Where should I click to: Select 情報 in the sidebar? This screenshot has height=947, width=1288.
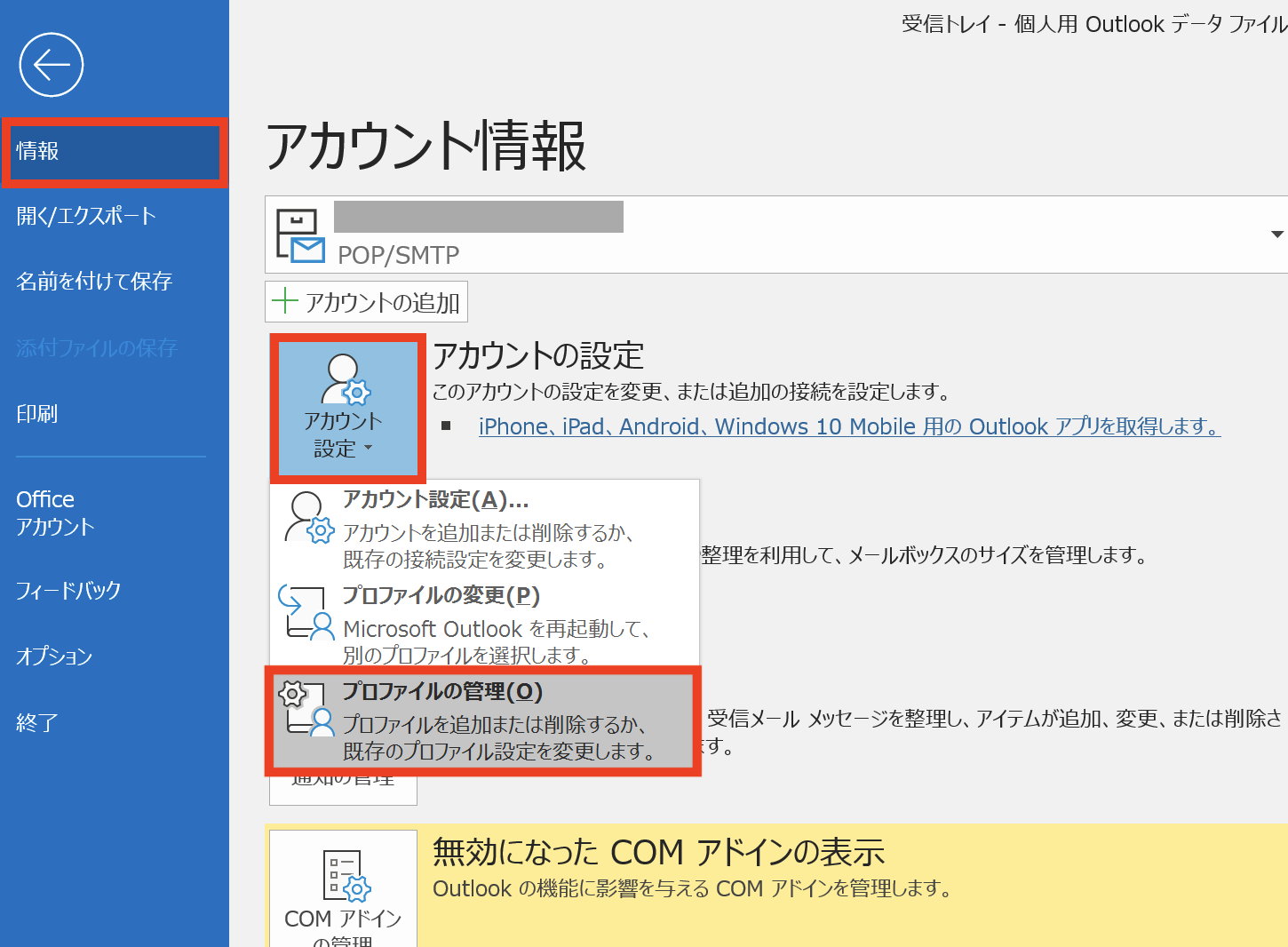(x=115, y=152)
